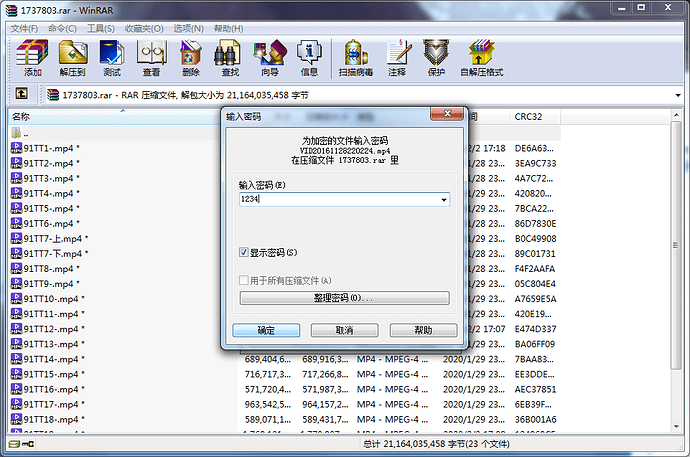Click file list scrollbar up arrow

(676, 115)
